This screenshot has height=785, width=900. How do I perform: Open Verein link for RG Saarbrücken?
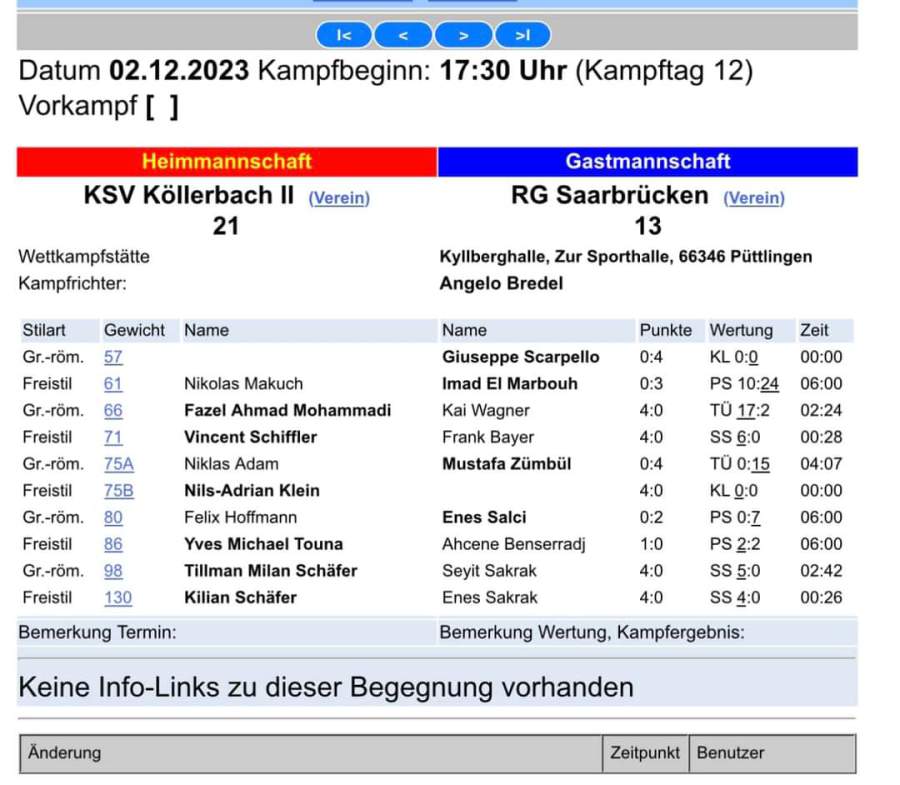(754, 198)
